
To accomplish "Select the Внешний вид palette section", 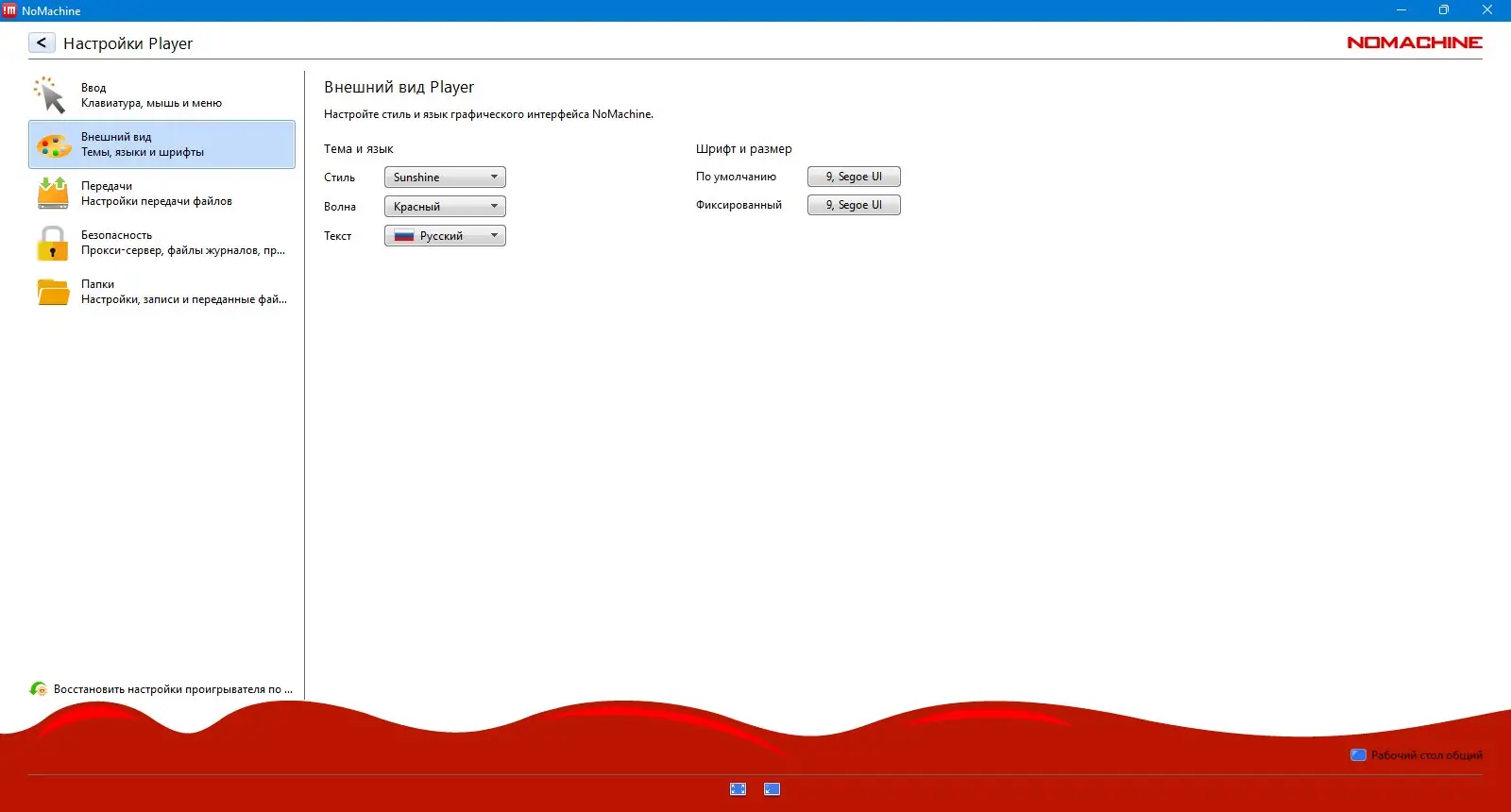I will (161, 144).
